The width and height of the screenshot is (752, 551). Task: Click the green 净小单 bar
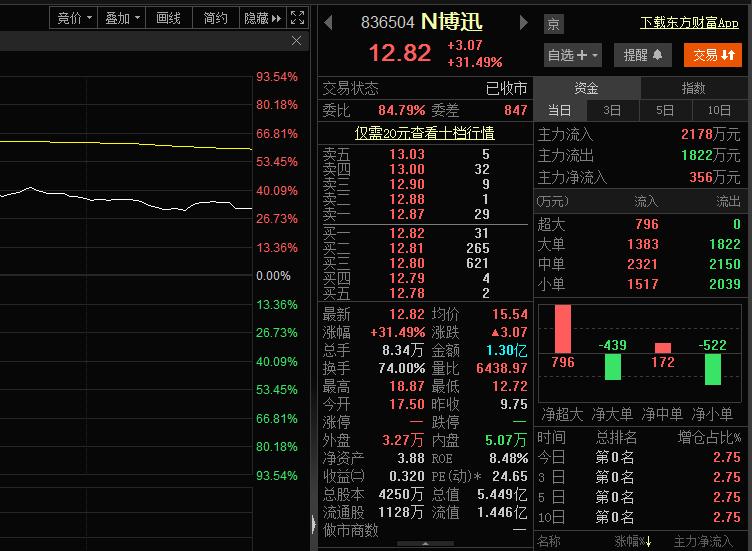713,369
